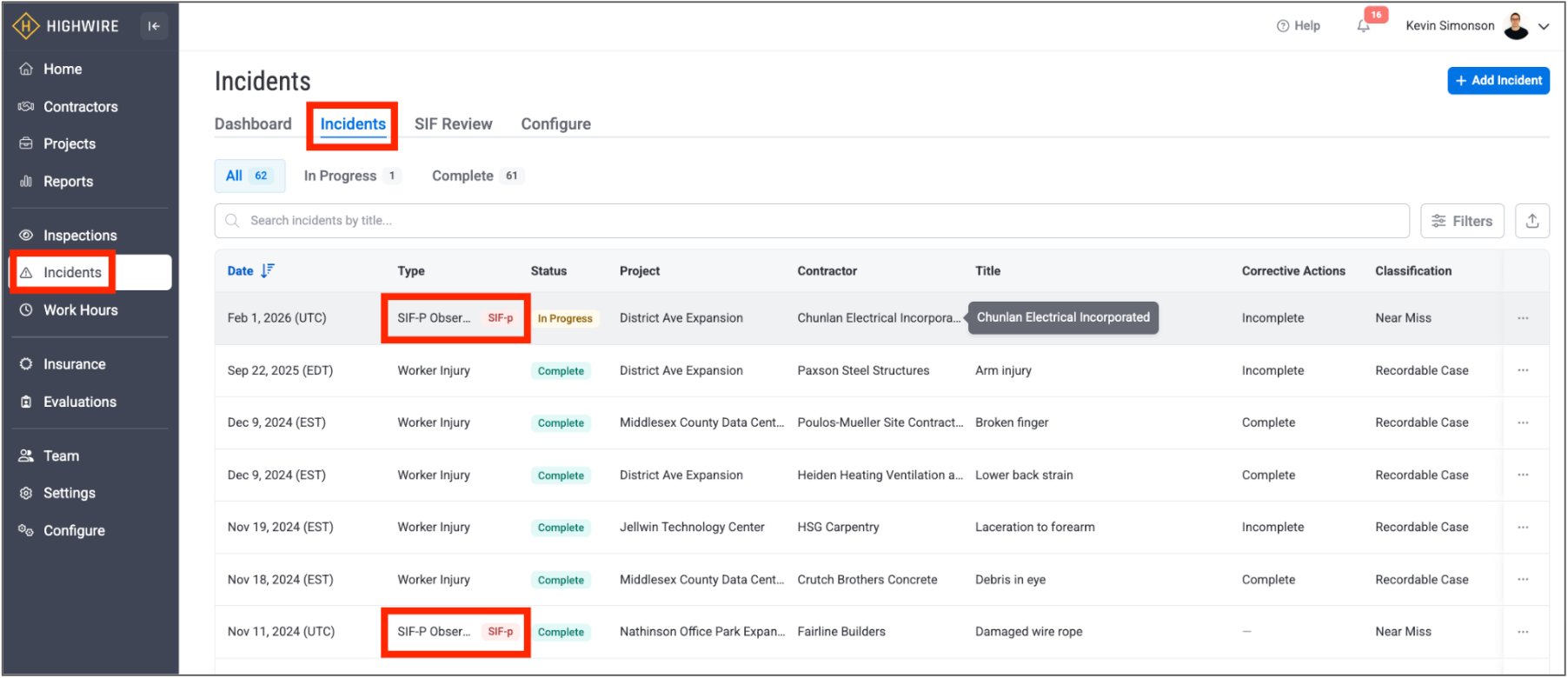Click the export/upload icon button
This screenshot has width=1568, height=678.
coord(1531,221)
